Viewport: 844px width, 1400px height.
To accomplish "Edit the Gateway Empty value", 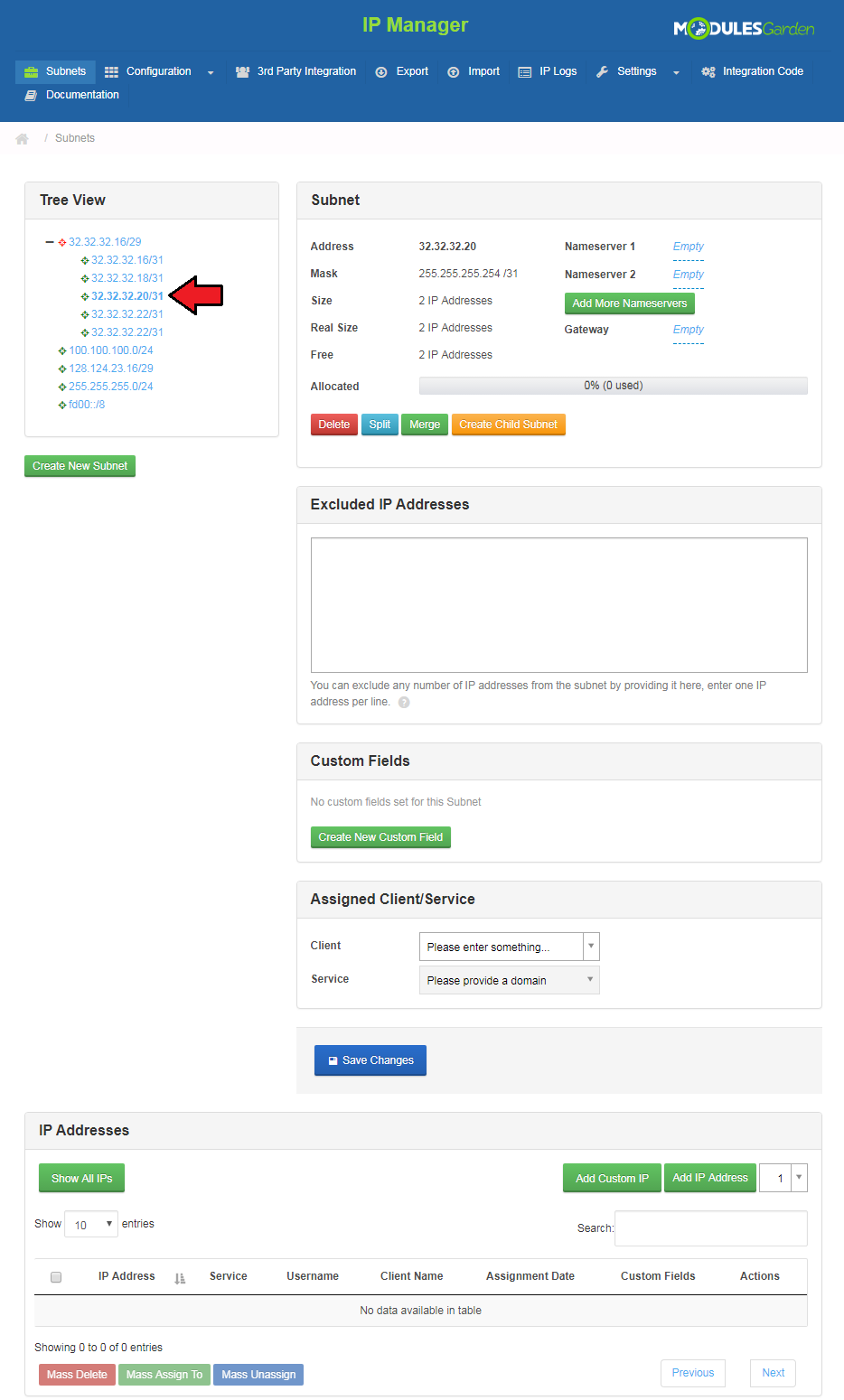I will pos(689,330).
